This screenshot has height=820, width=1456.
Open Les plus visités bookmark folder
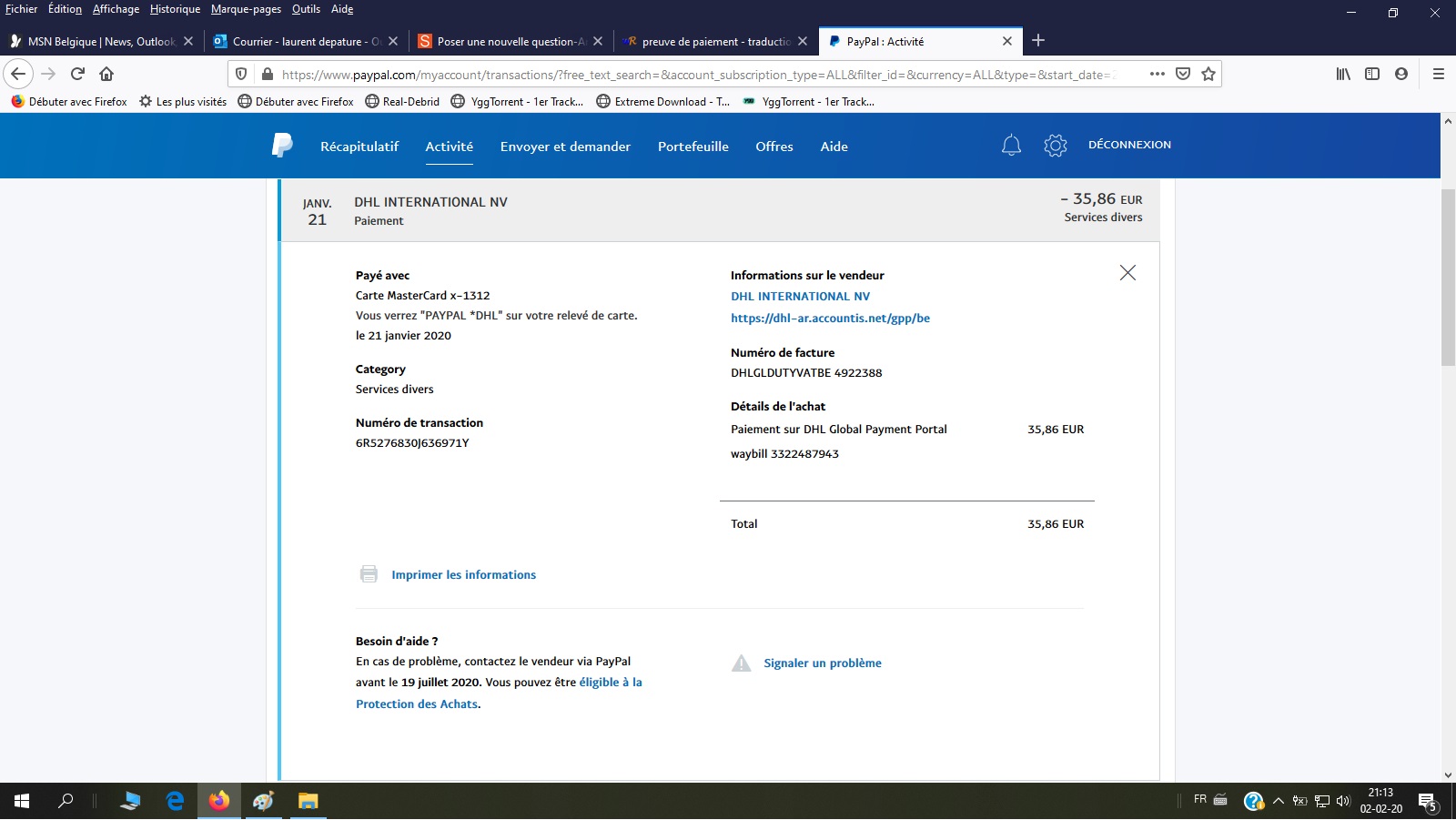(182, 101)
